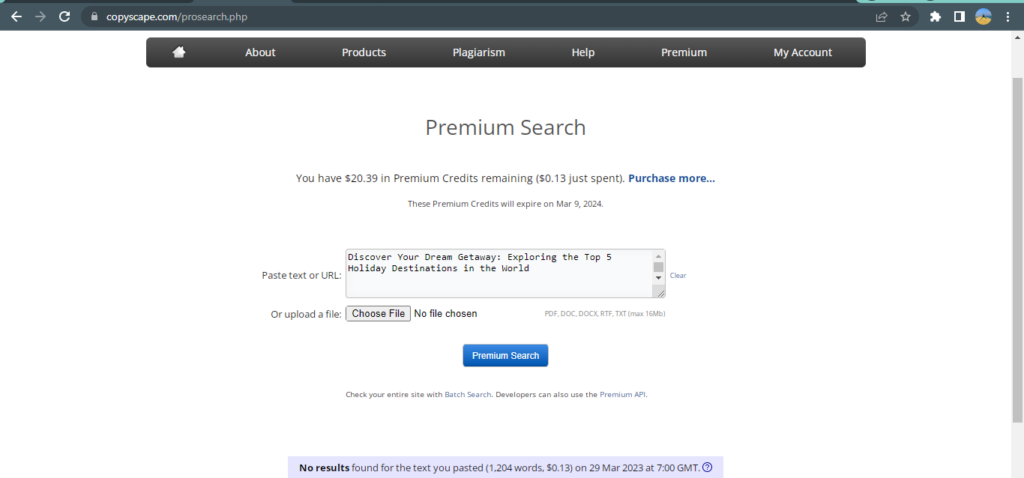Click the page vertical scrollbar thumb
Screen dimensions: 1024x478
tap(1017, 249)
